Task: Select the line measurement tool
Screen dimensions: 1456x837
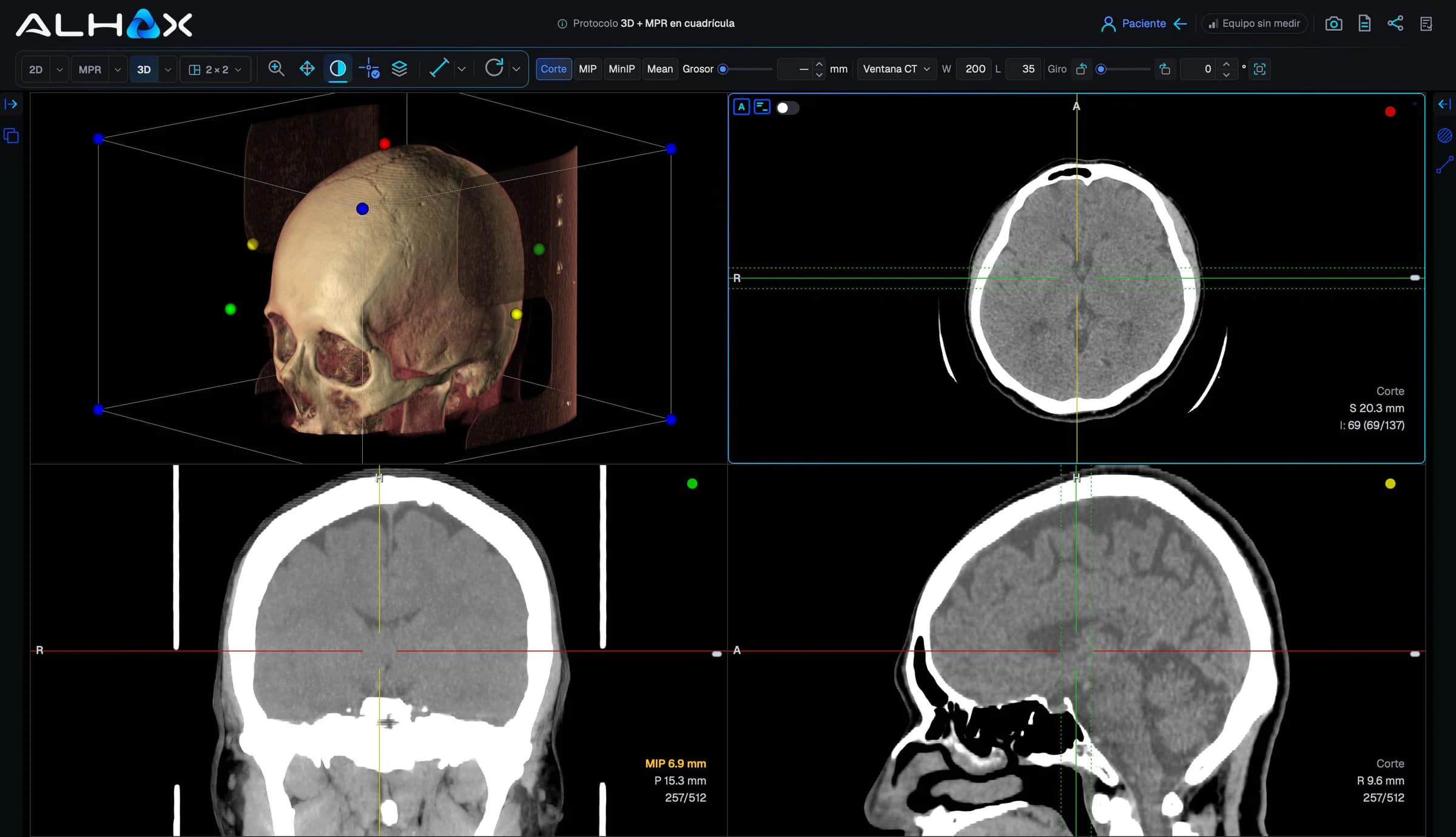Action: (x=439, y=68)
